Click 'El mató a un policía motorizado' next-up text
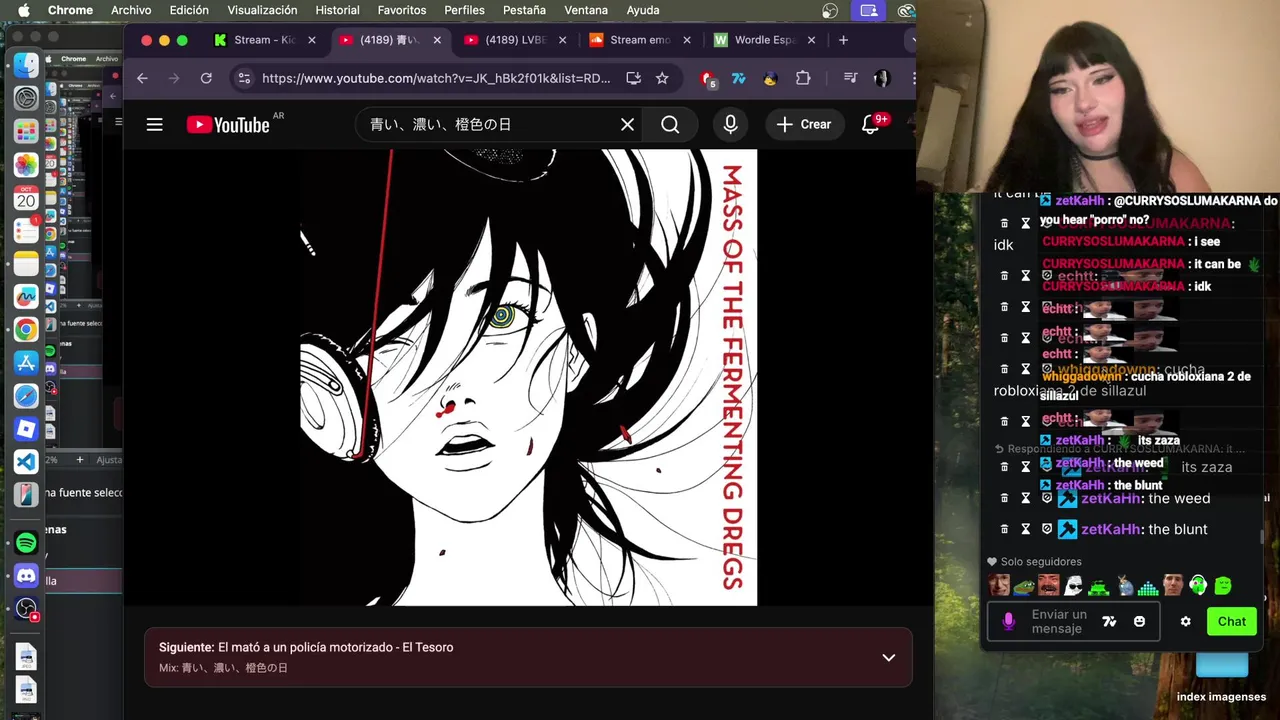1280x720 pixels. click(x=335, y=647)
